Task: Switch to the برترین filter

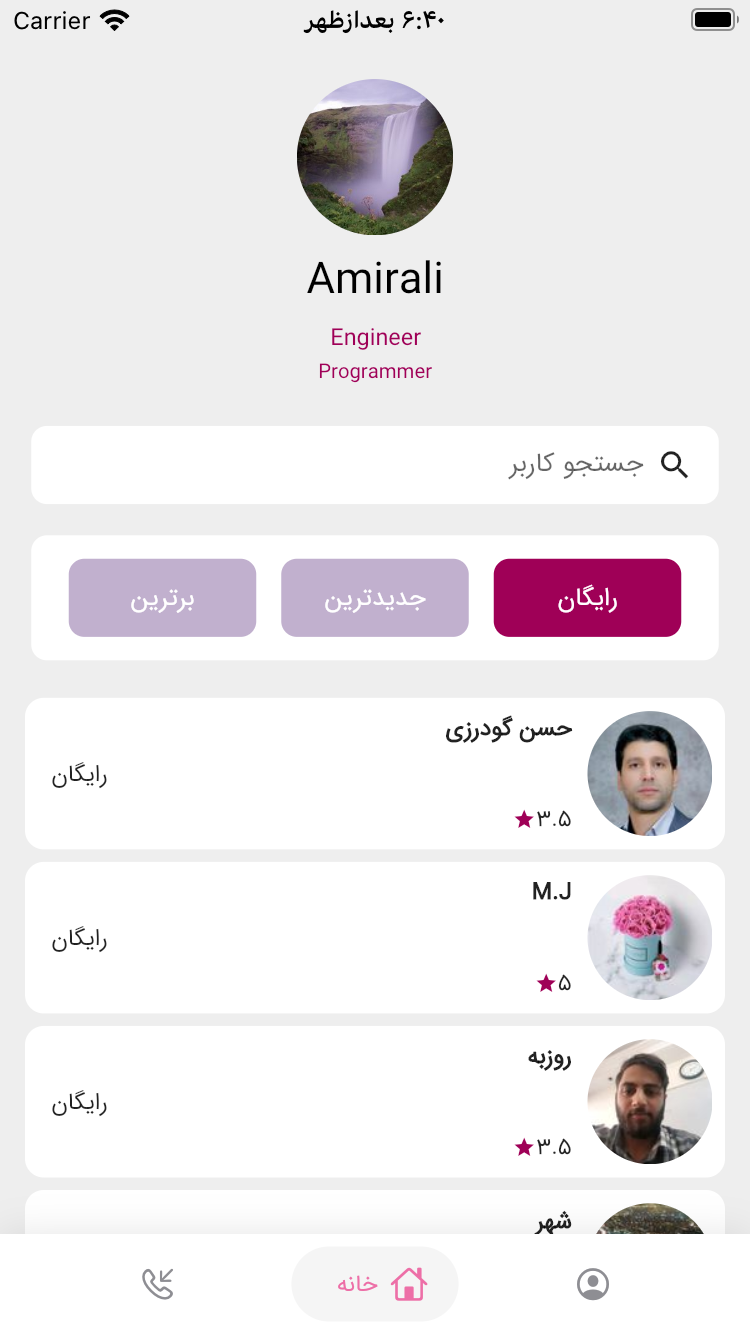Action: (x=162, y=598)
